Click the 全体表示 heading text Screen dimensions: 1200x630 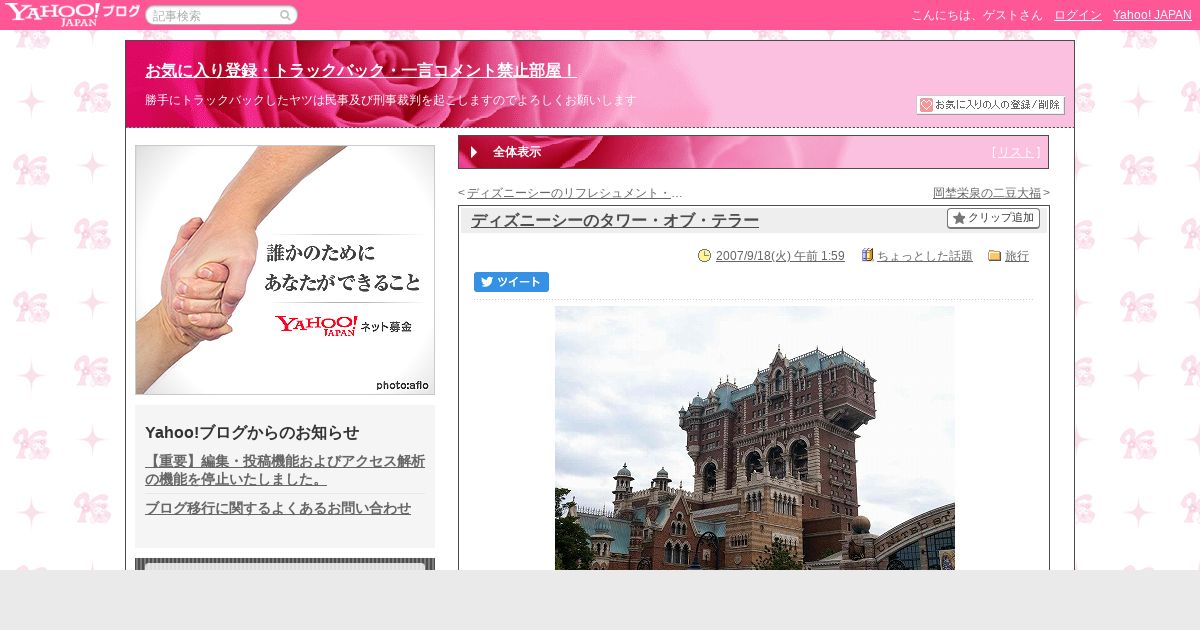[x=517, y=152]
